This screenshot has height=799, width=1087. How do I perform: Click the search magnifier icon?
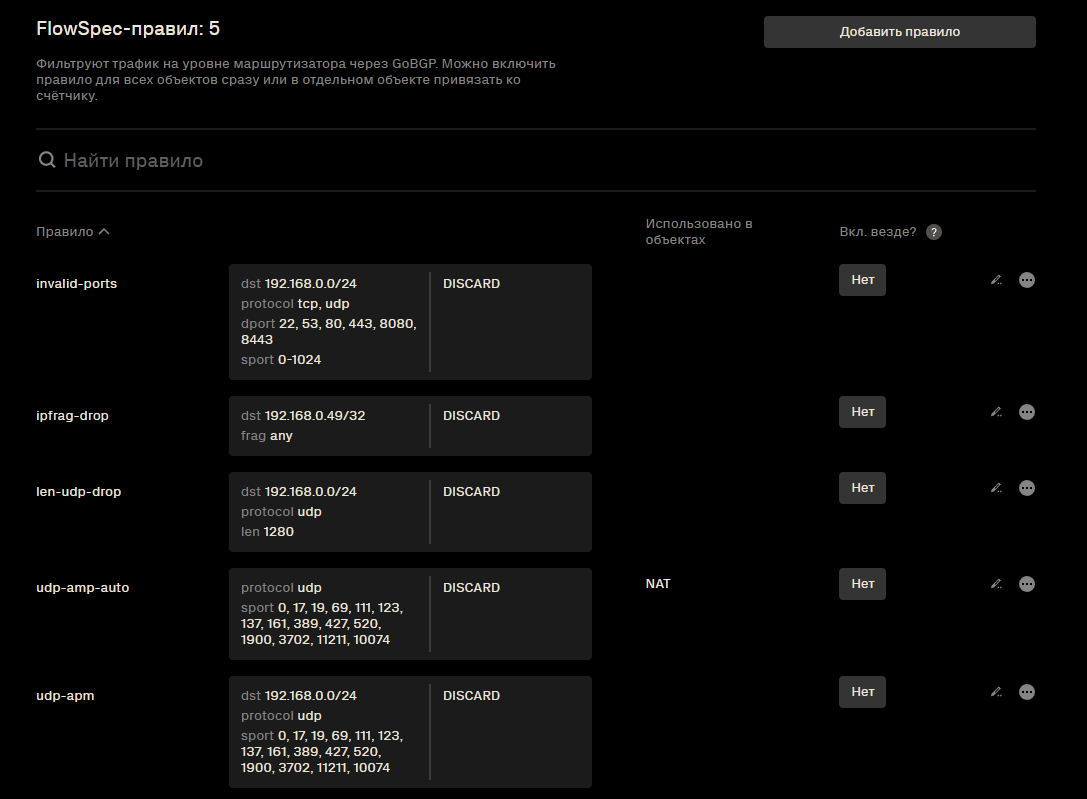[x=46, y=160]
